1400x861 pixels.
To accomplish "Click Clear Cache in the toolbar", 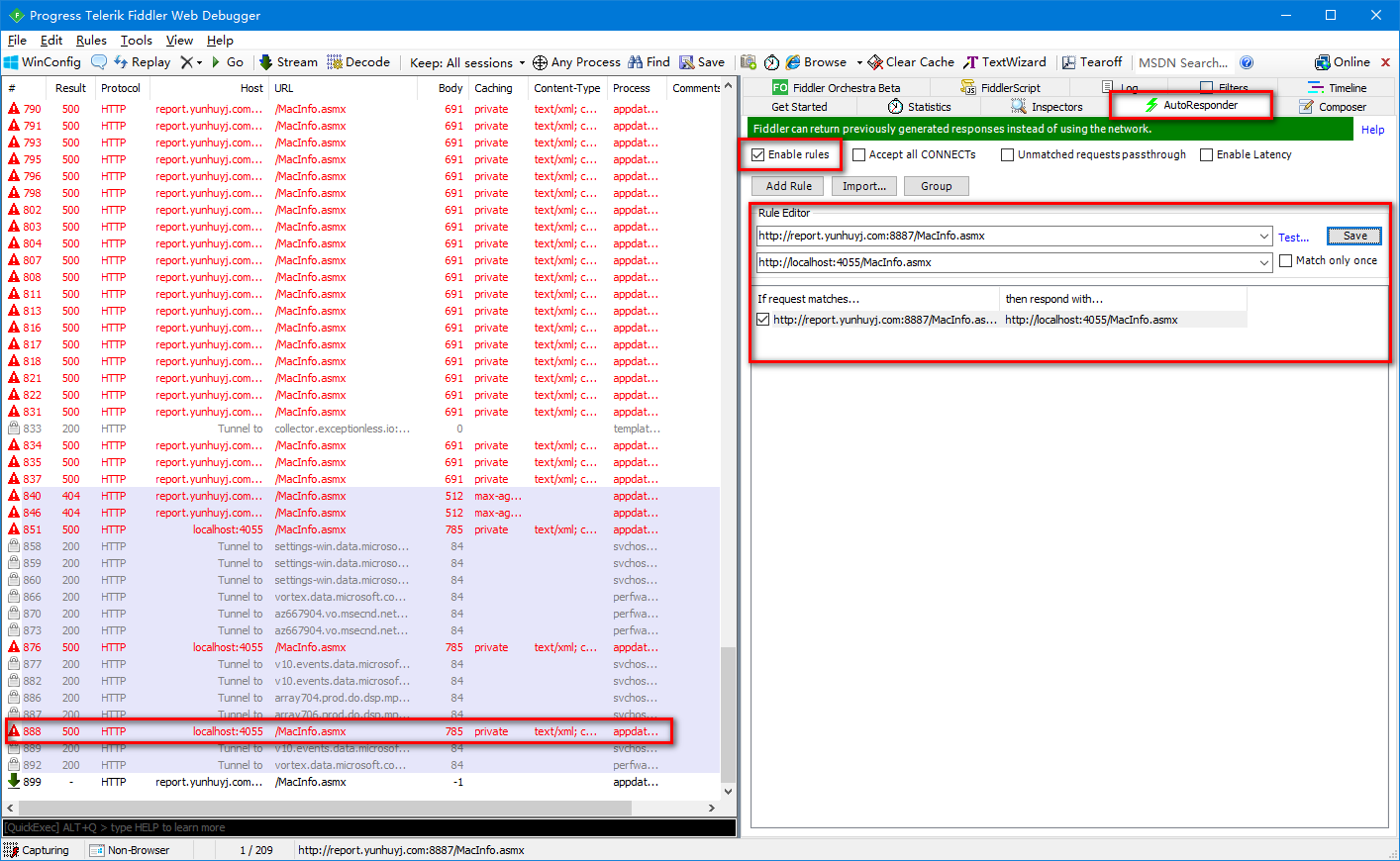I will click(x=911, y=61).
